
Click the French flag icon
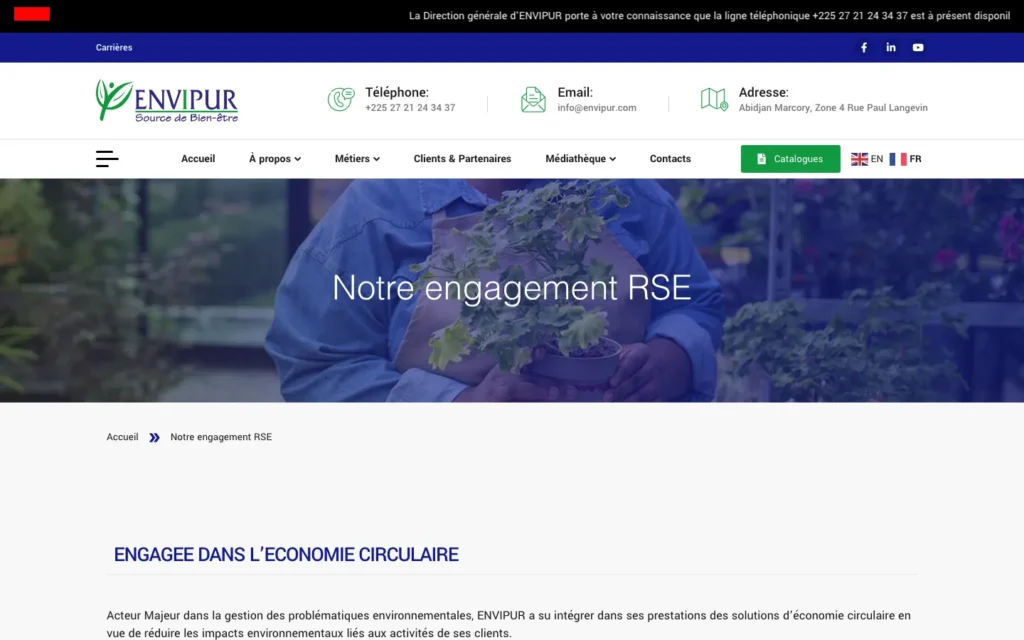(x=898, y=159)
